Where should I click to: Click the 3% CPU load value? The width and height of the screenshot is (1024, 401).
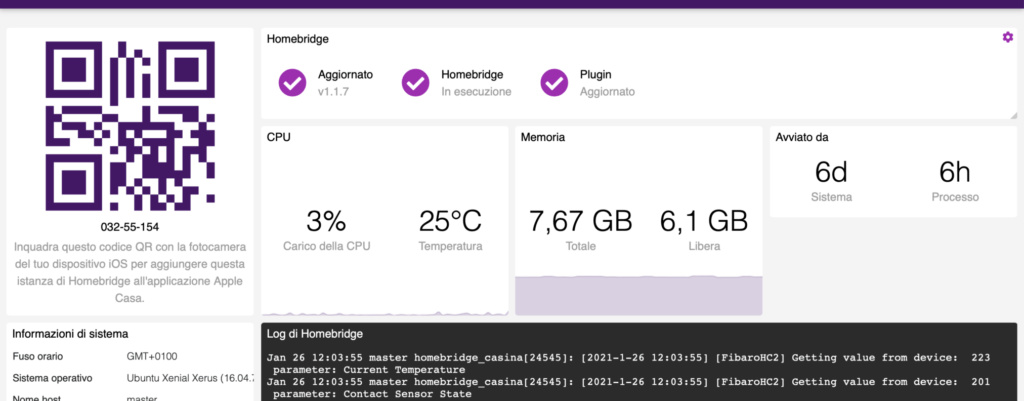click(327, 222)
